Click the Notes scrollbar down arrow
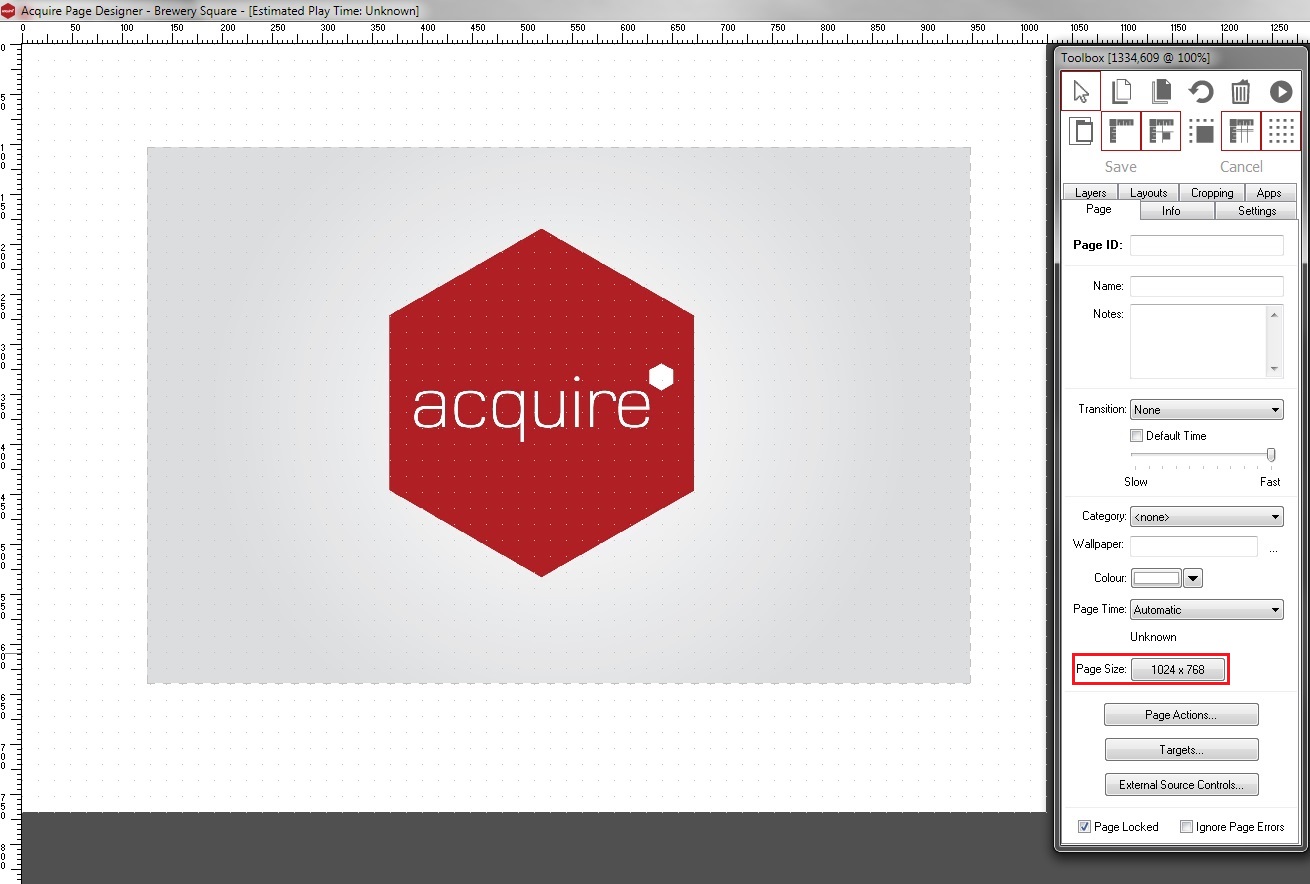 [1275, 369]
